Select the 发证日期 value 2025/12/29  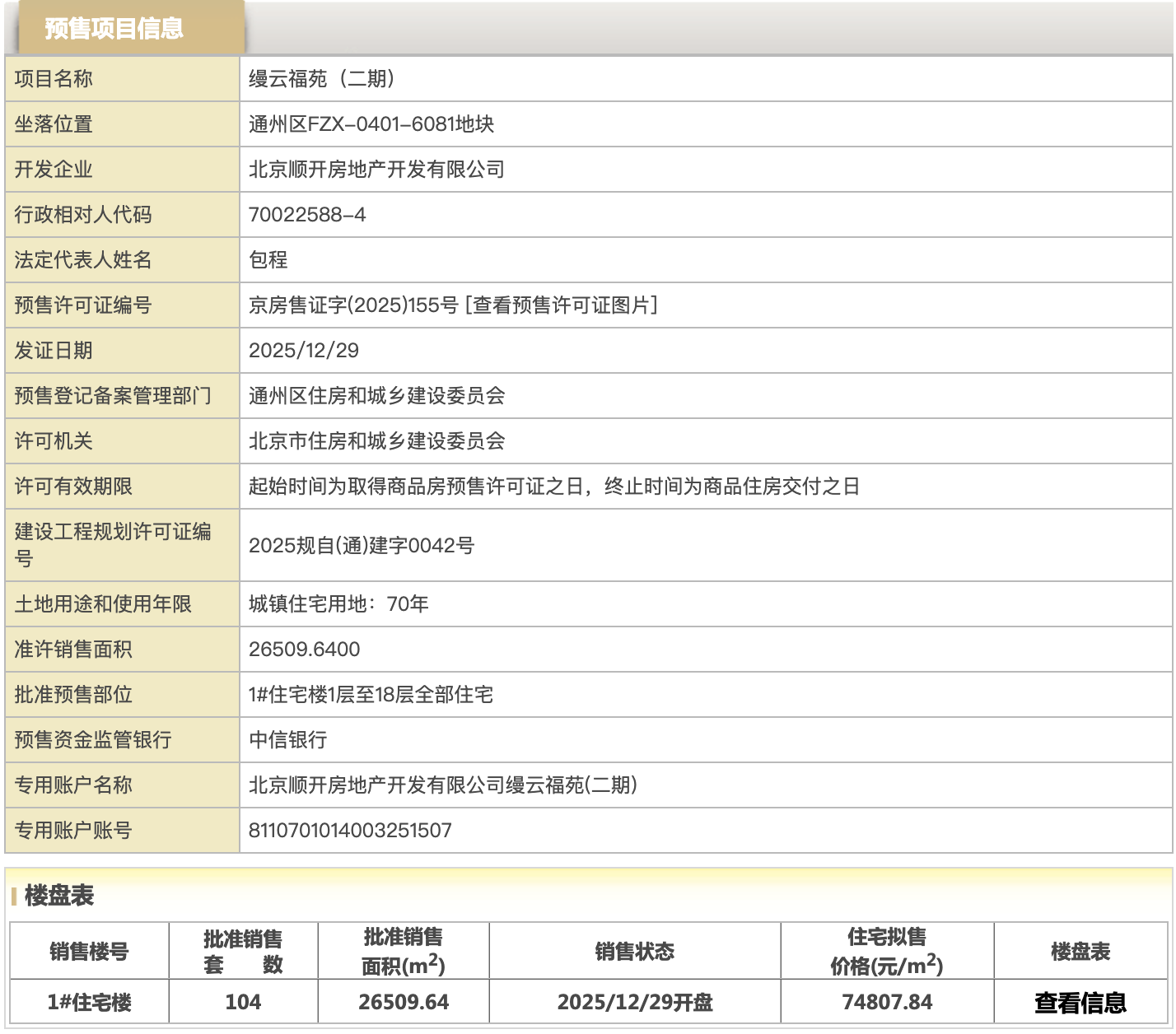coord(304,351)
